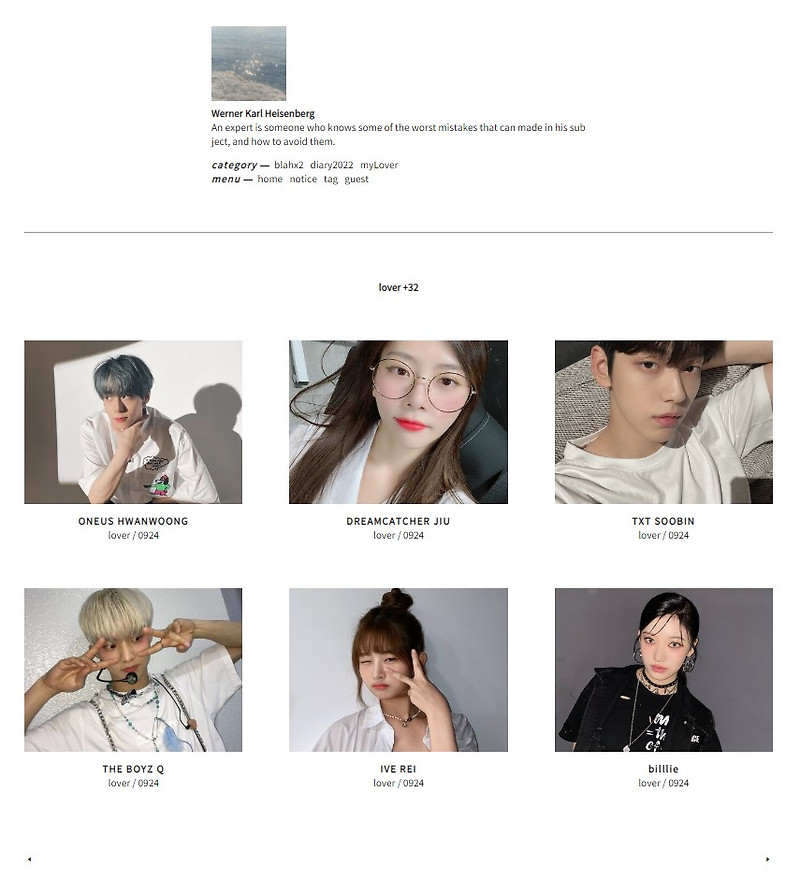Screen dimensions: 800x879
Task: Open the notice menu link
Action: tap(303, 179)
